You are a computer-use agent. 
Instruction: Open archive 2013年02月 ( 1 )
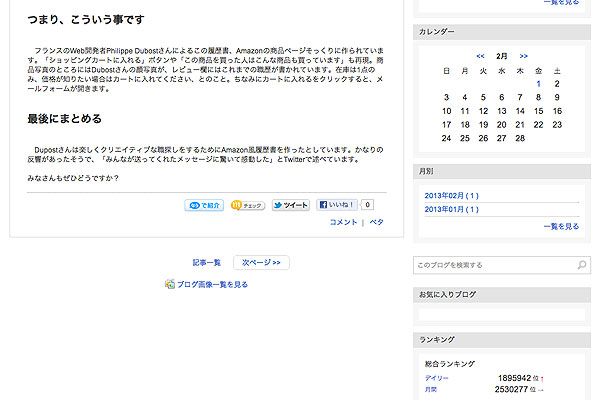pos(452,196)
